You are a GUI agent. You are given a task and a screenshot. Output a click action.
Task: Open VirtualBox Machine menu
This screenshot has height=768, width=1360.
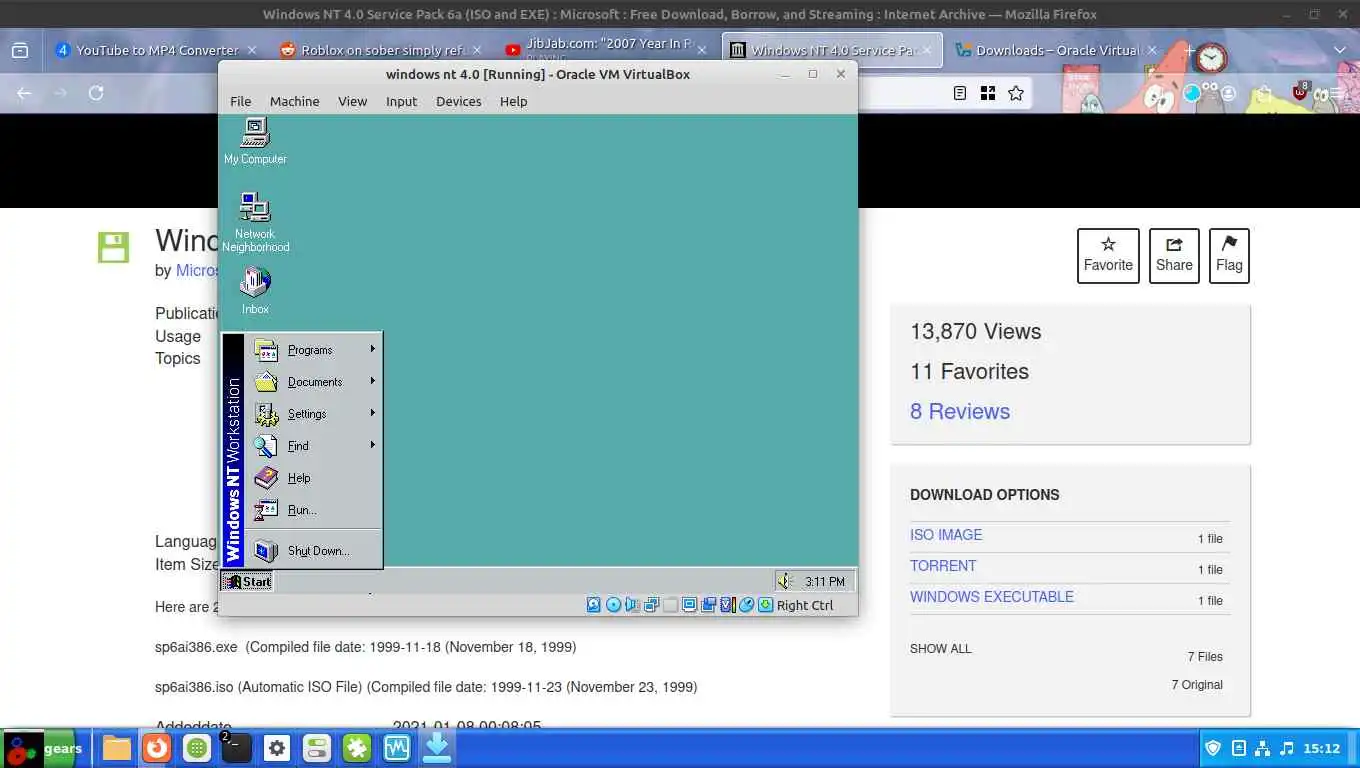pyautogui.click(x=295, y=101)
